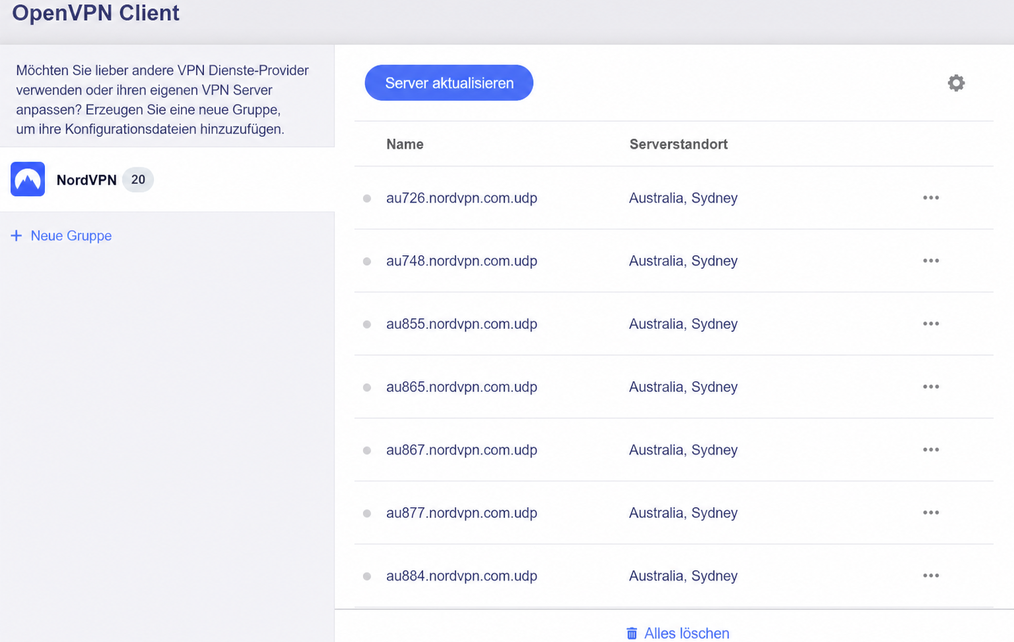Click the Name column header
Screen dimensions: 1014x642
(x=405, y=144)
